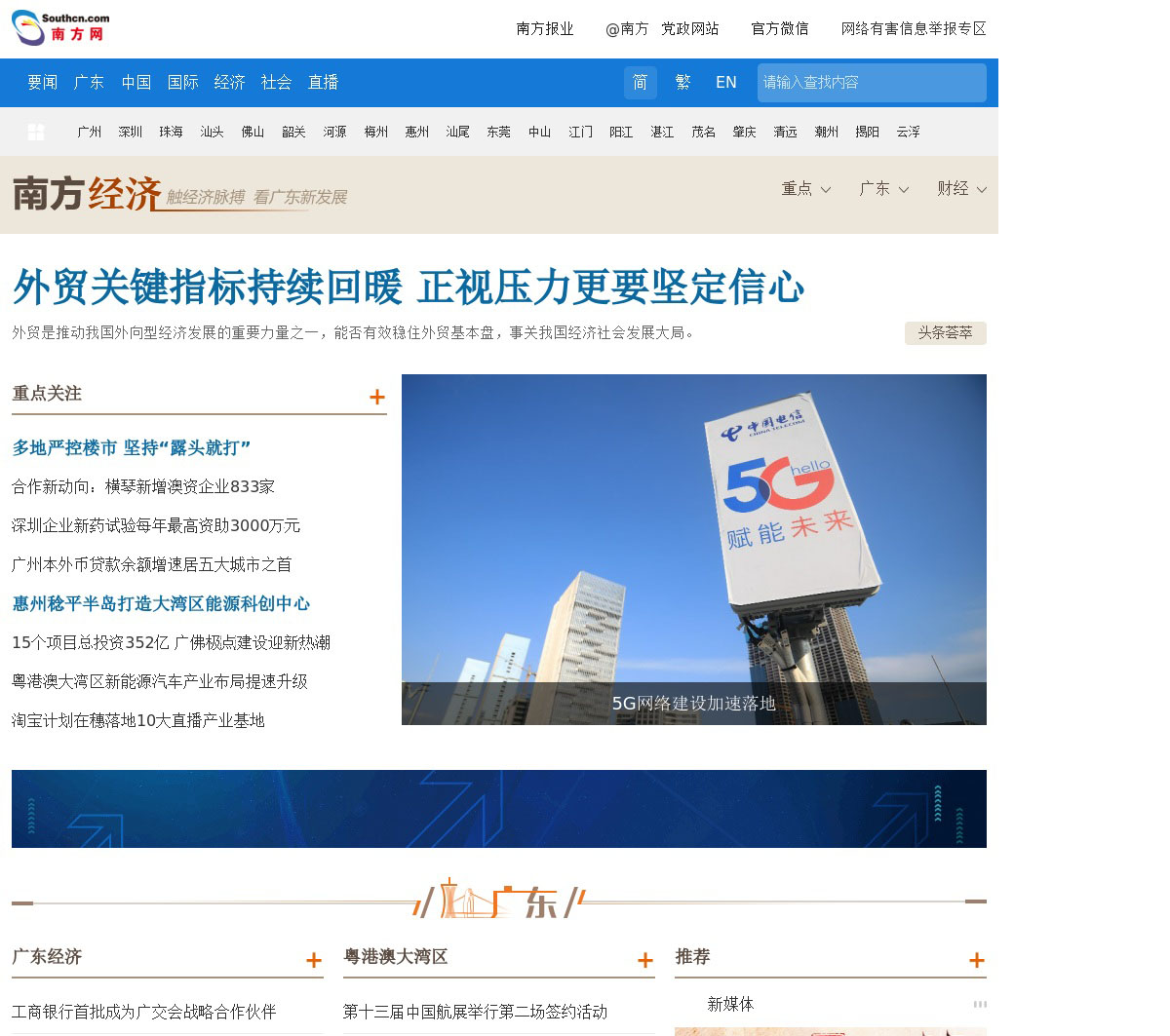Open 党政网站 link
The width and height of the screenshot is (1170, 1036).
tap(690, 29)
